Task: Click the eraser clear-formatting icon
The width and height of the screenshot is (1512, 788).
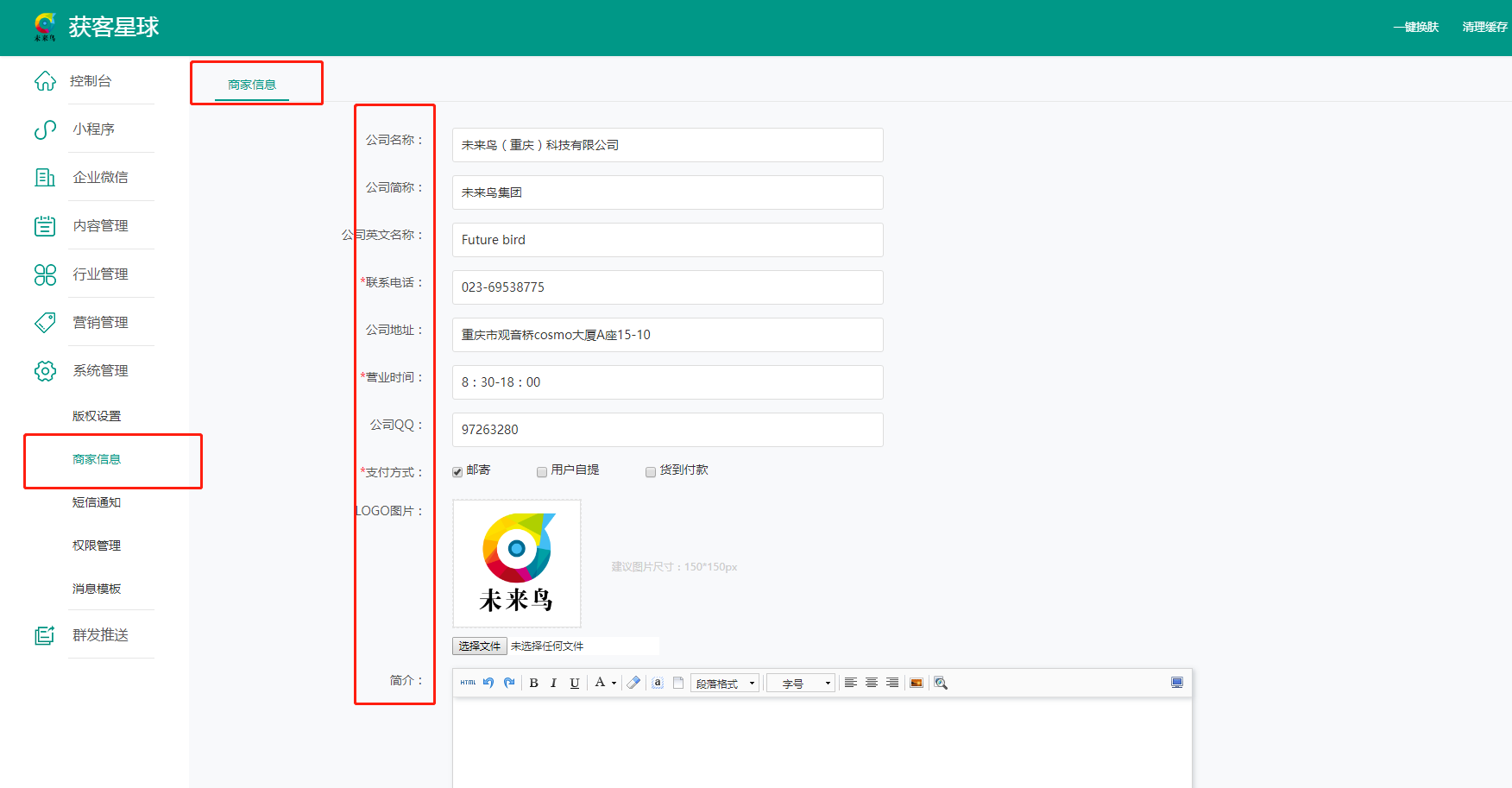Action: 633,683
